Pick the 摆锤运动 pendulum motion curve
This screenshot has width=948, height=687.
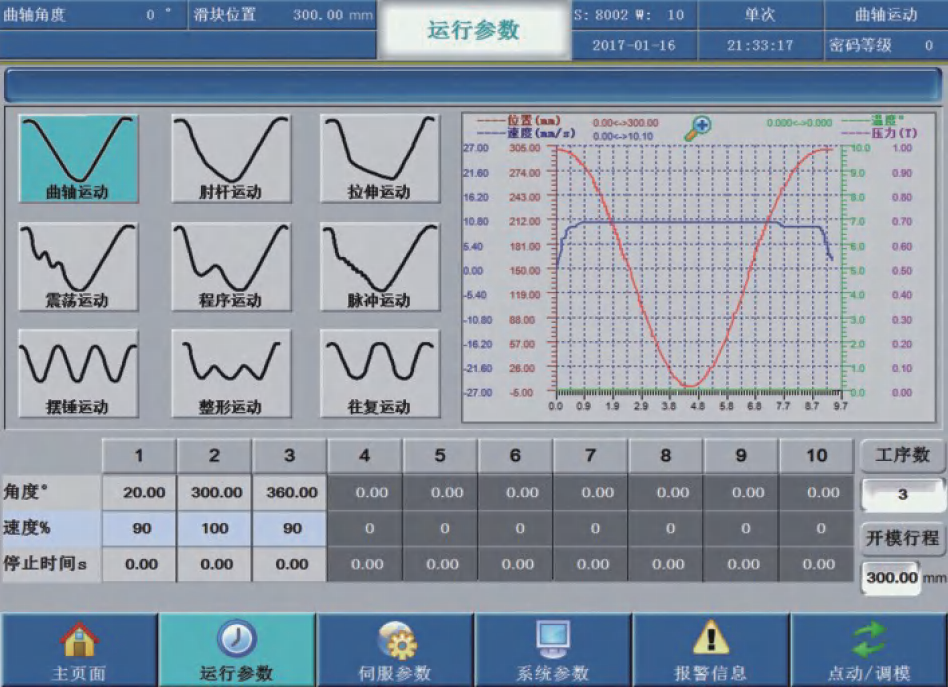78,374
